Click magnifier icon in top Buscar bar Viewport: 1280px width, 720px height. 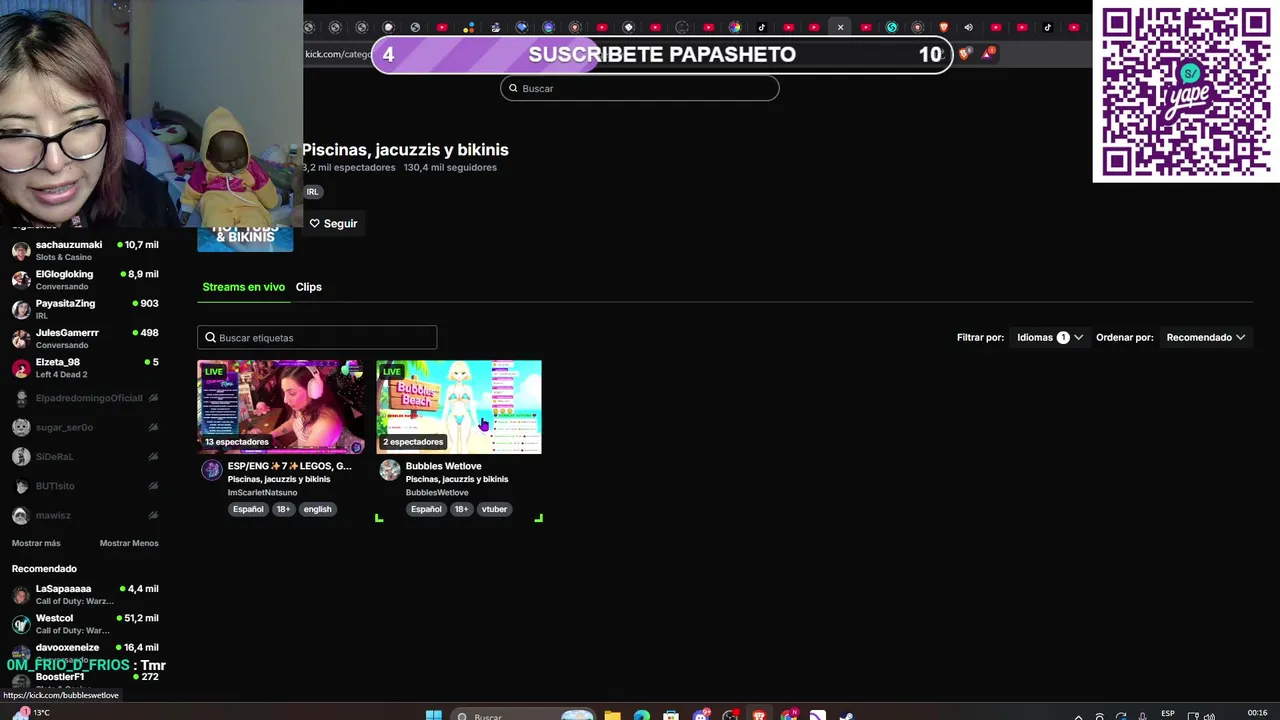coord(513,88)
